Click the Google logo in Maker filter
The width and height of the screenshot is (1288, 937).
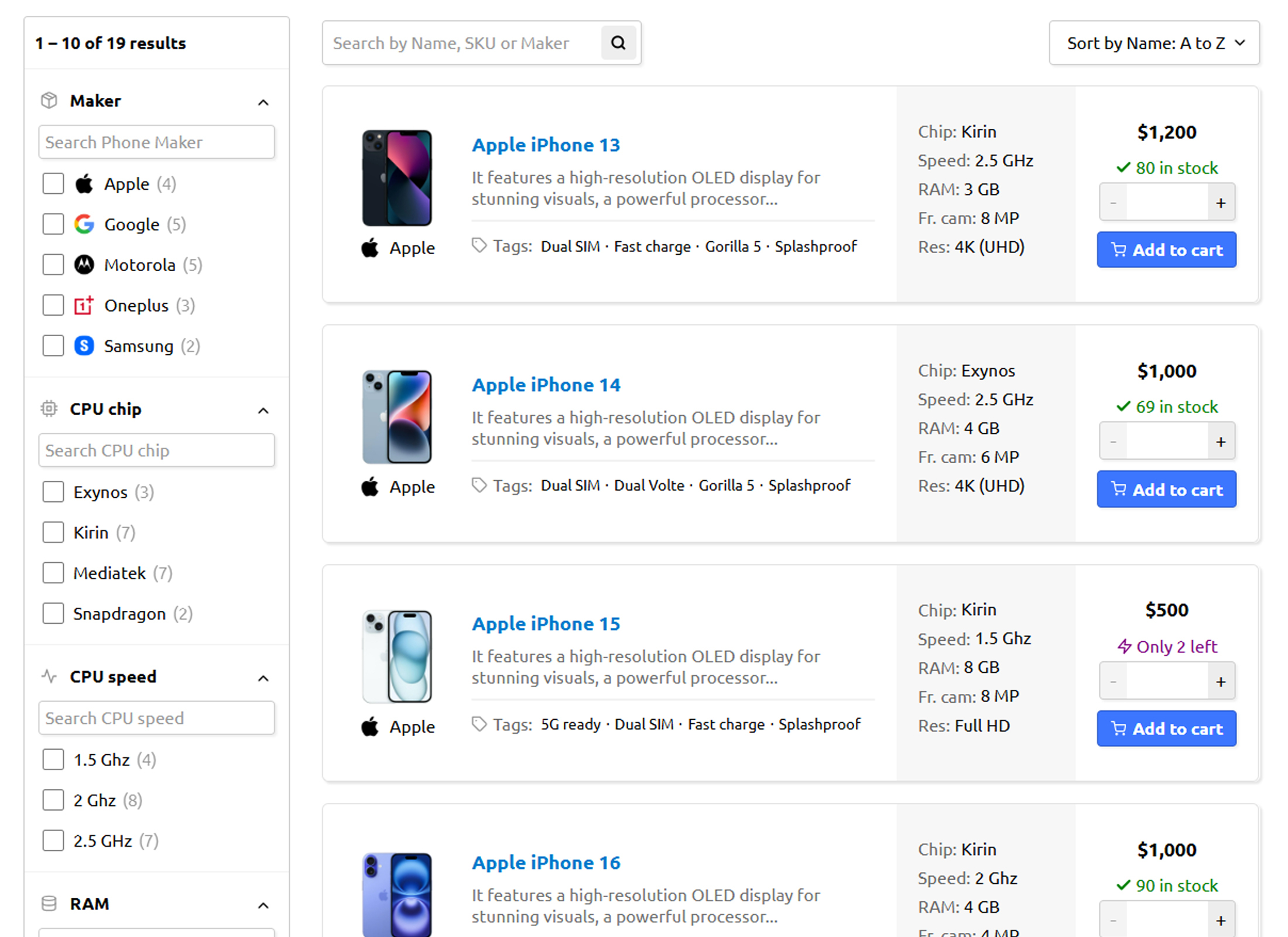(x=84, y=224)
